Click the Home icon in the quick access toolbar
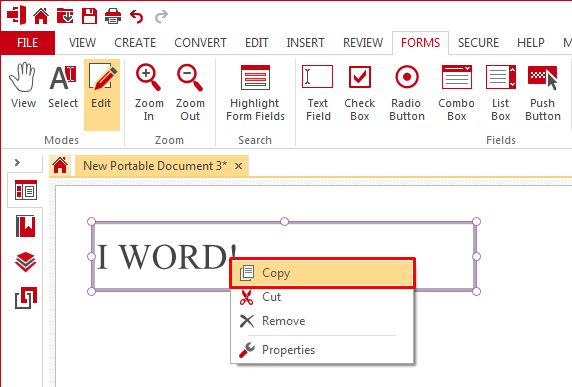The height and width of the screenshot is (387, 572). (x=41, y=16)
